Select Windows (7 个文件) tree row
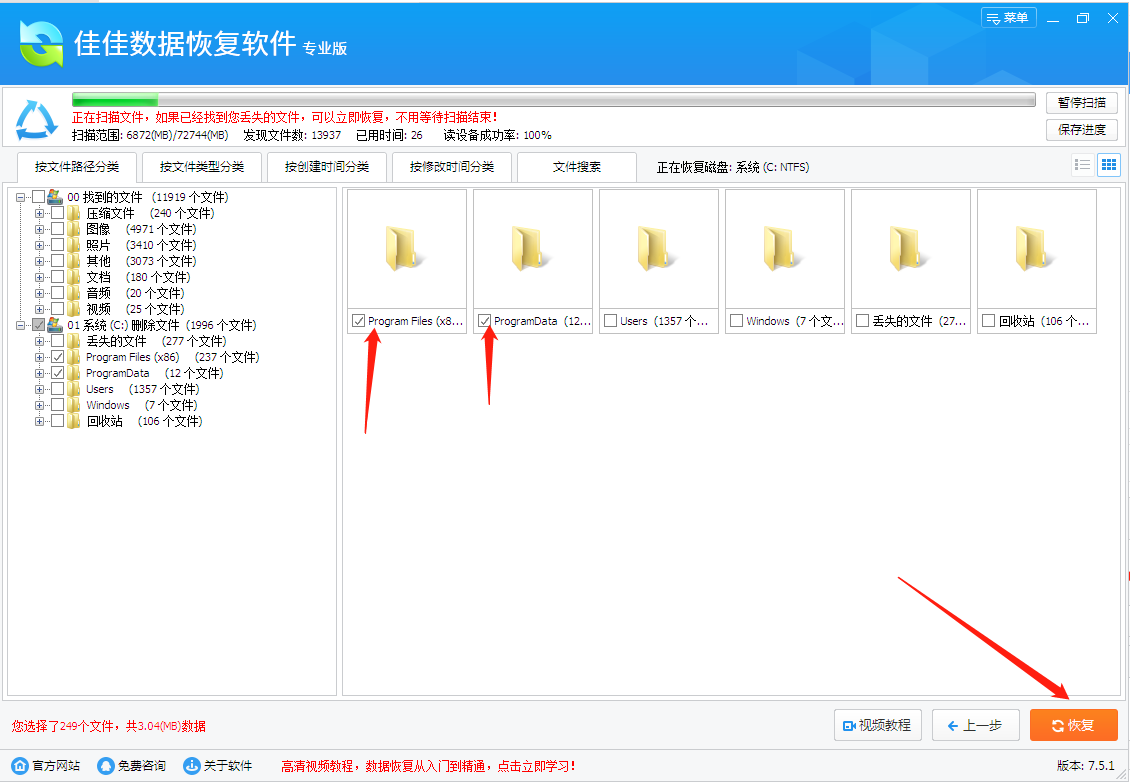The image size is (1130, 783). point(141,405)
